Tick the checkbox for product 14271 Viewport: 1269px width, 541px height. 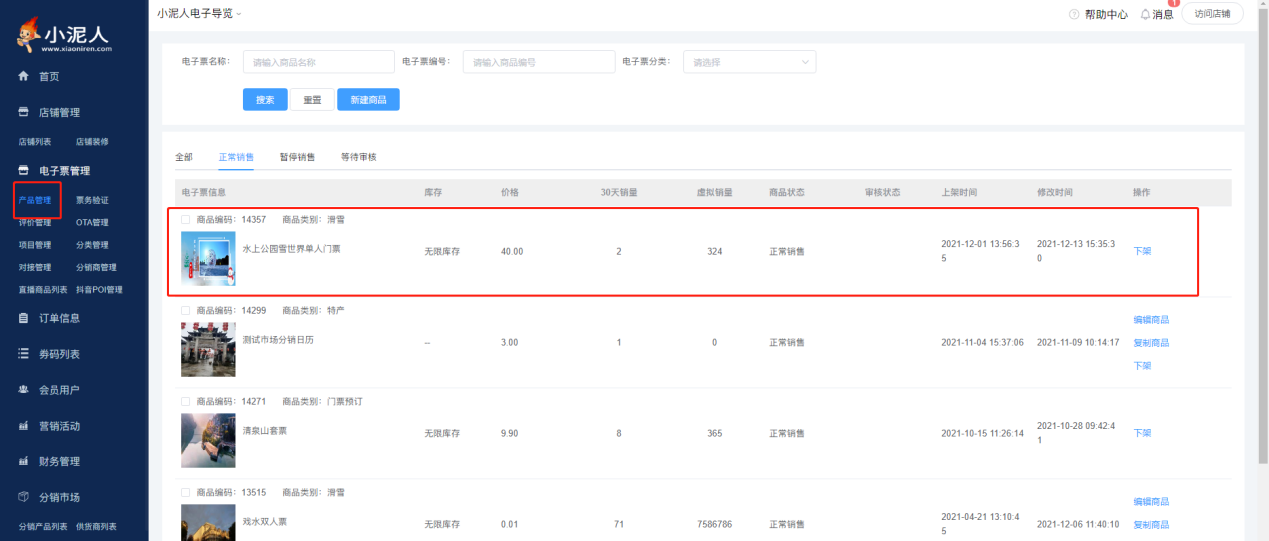pyautogui.click(x=186, y=402)
